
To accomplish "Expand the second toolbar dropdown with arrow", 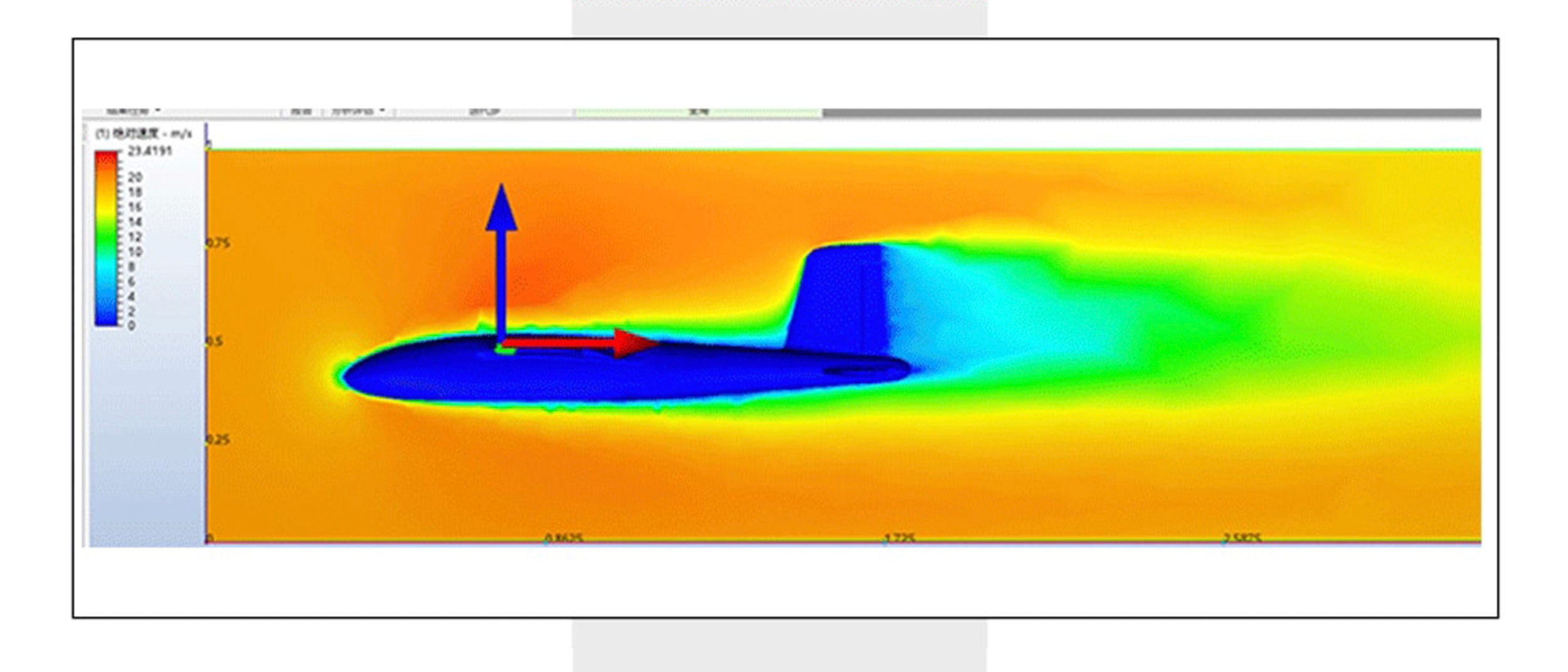I will [358, 112].
